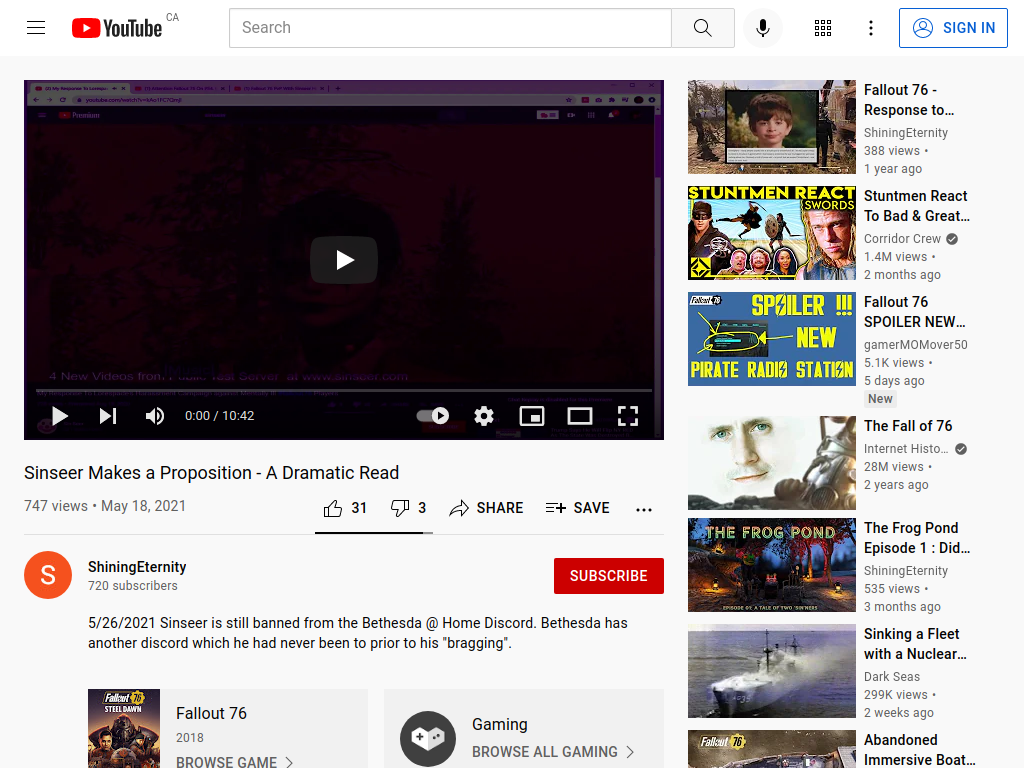Screen dimensions: 1024x768
Task: Click the SIGN IN button
Action: pyautogui.click(x=953, y=28)
